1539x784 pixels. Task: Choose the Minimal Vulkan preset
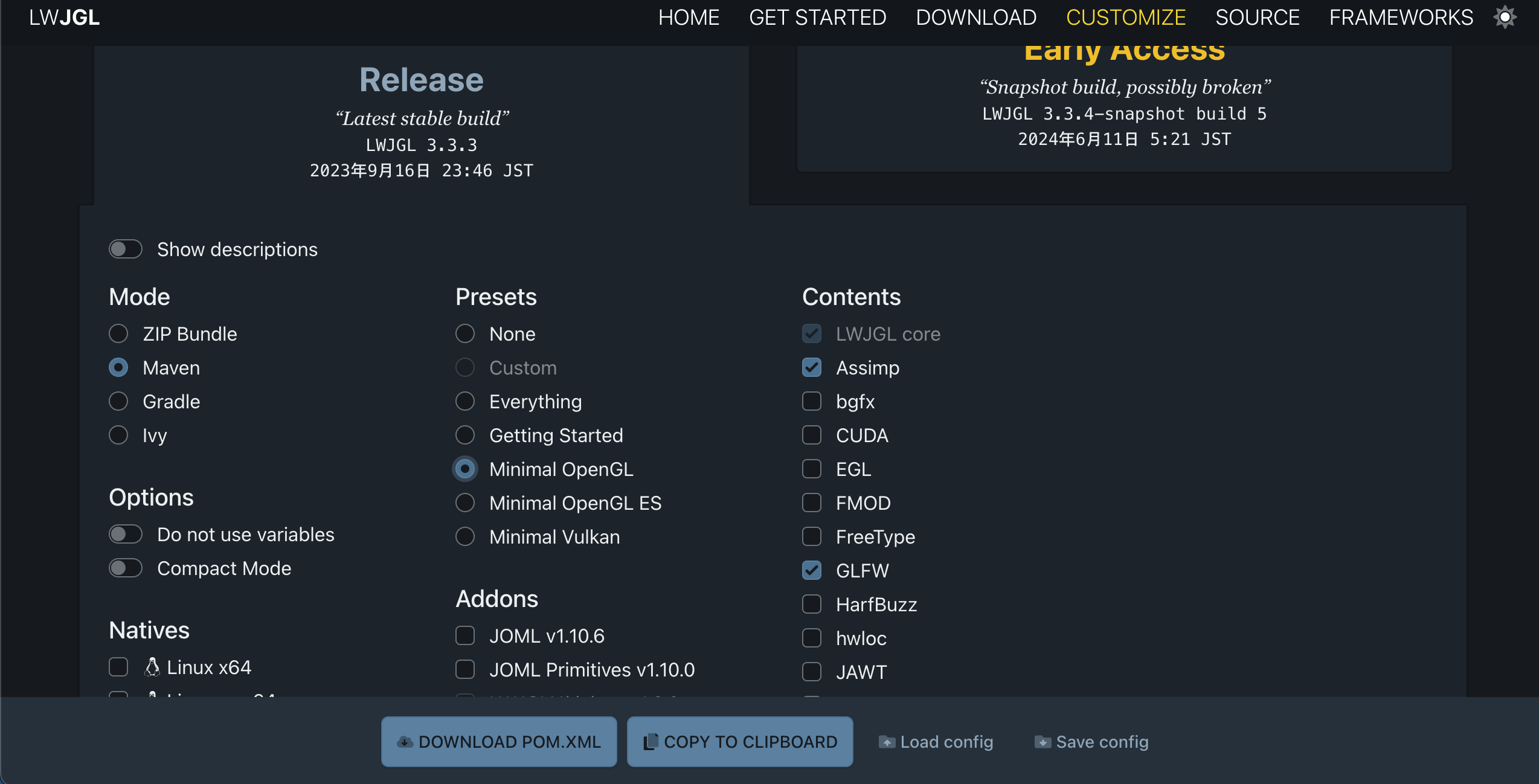pyautogui.click(x=465, y=537)
